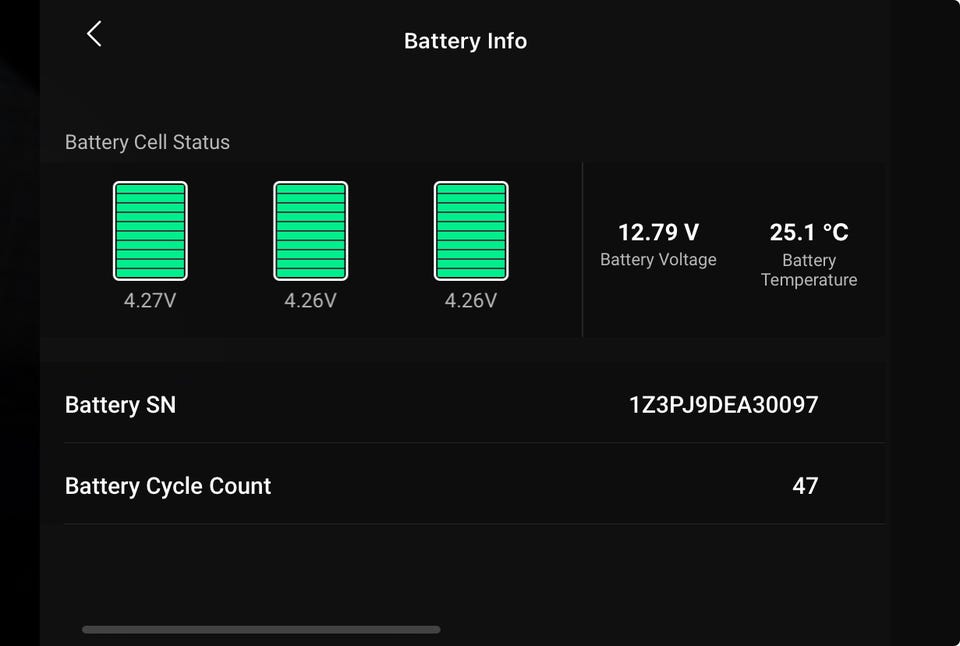The height and width of the screenshot is (646, 960).
Task: Select the 12.79 V voltage value
Action: [x=658, y=233]
